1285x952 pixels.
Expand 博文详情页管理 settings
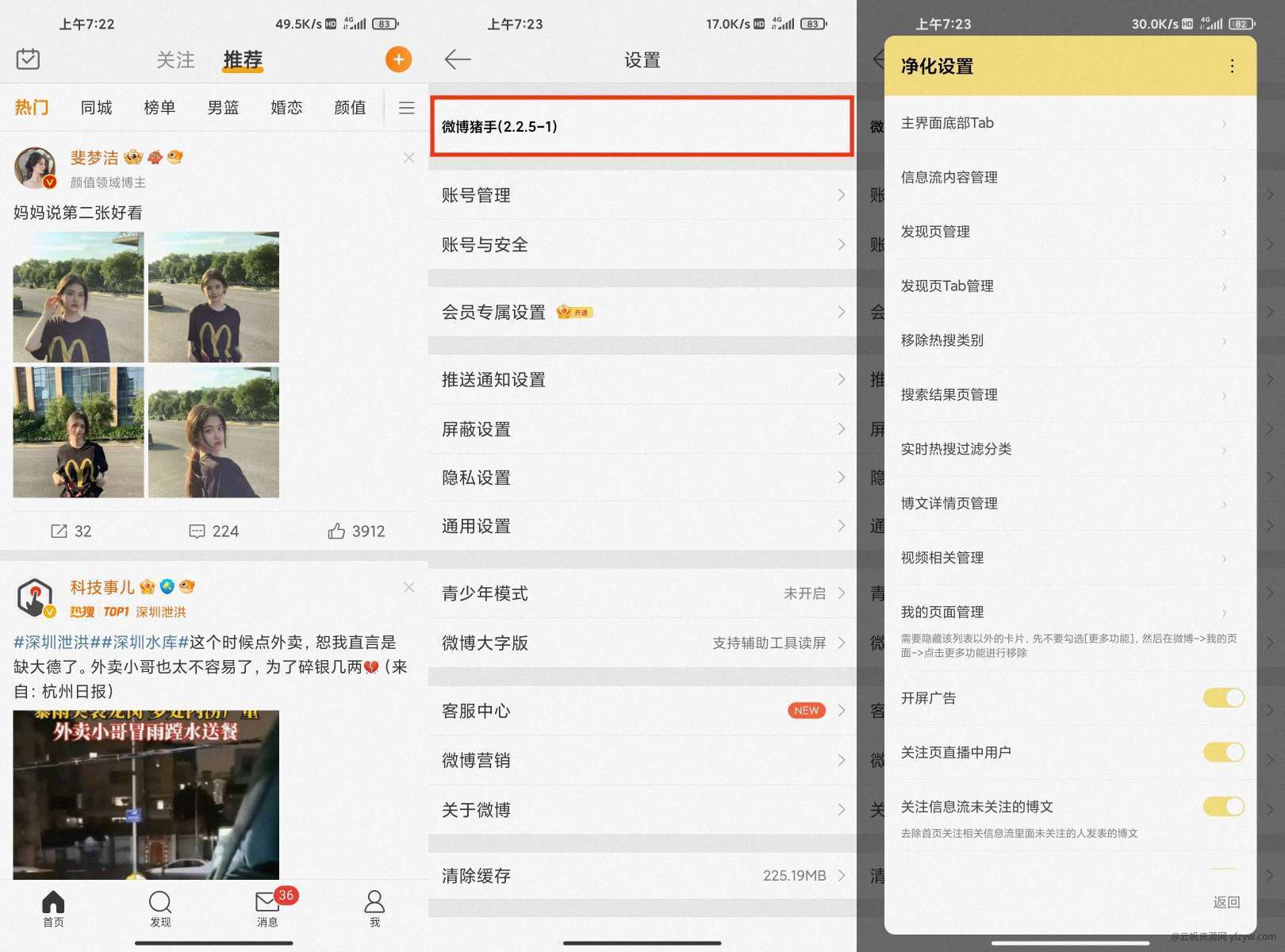coord(1070,504)
